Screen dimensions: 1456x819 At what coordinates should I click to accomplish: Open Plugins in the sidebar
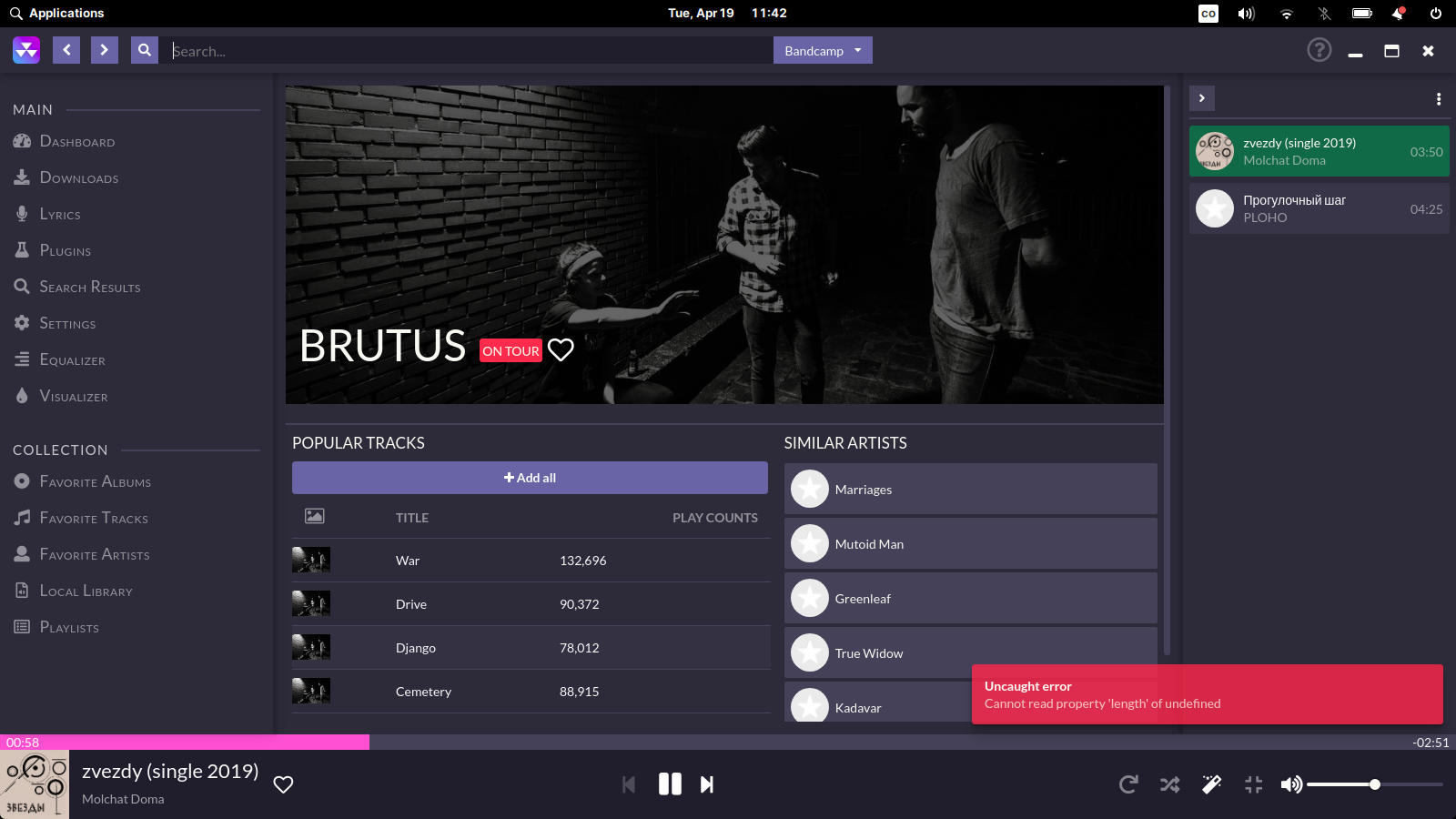[52, 250]
